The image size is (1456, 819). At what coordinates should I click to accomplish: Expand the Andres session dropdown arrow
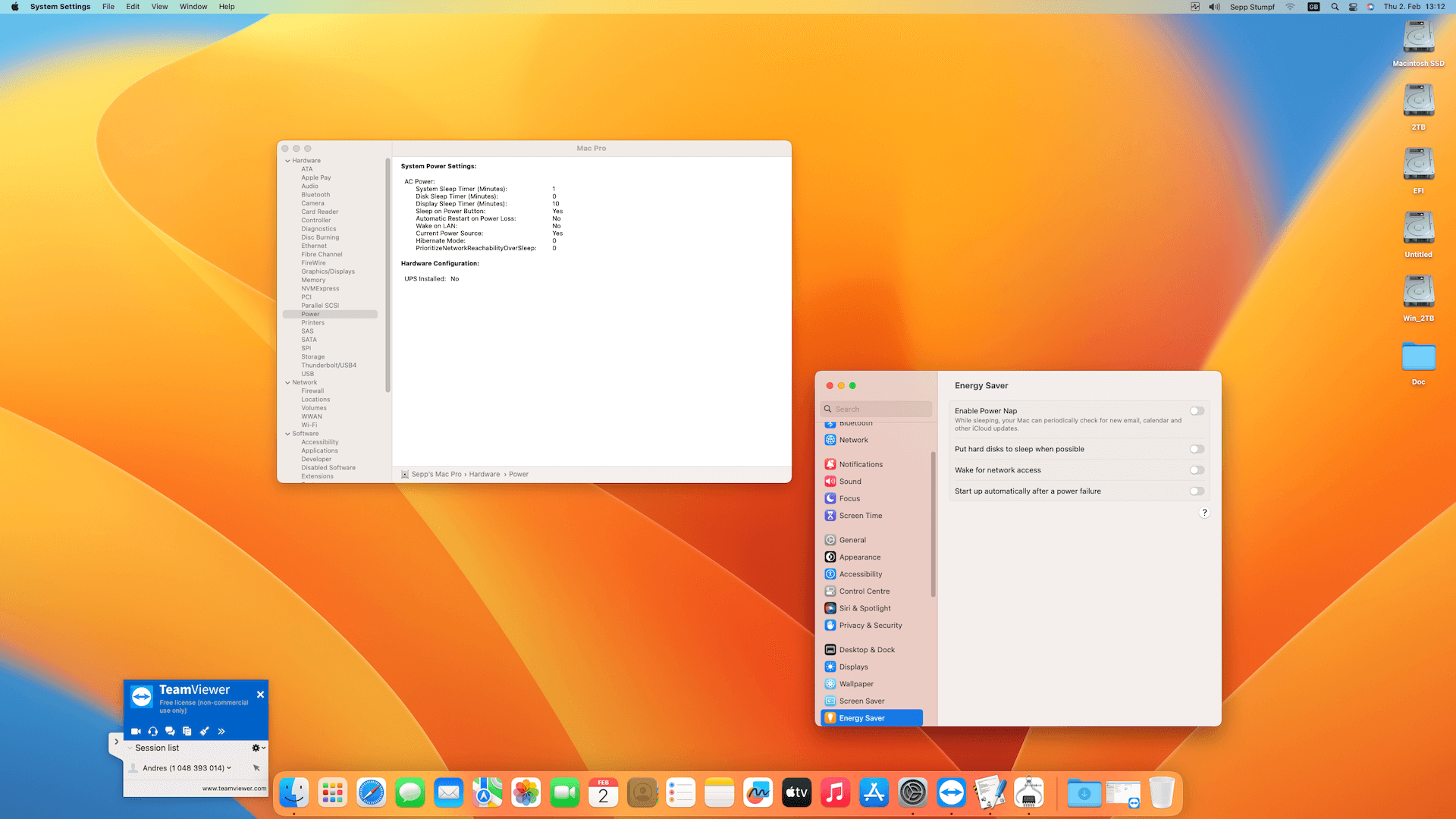coord(229,768)
